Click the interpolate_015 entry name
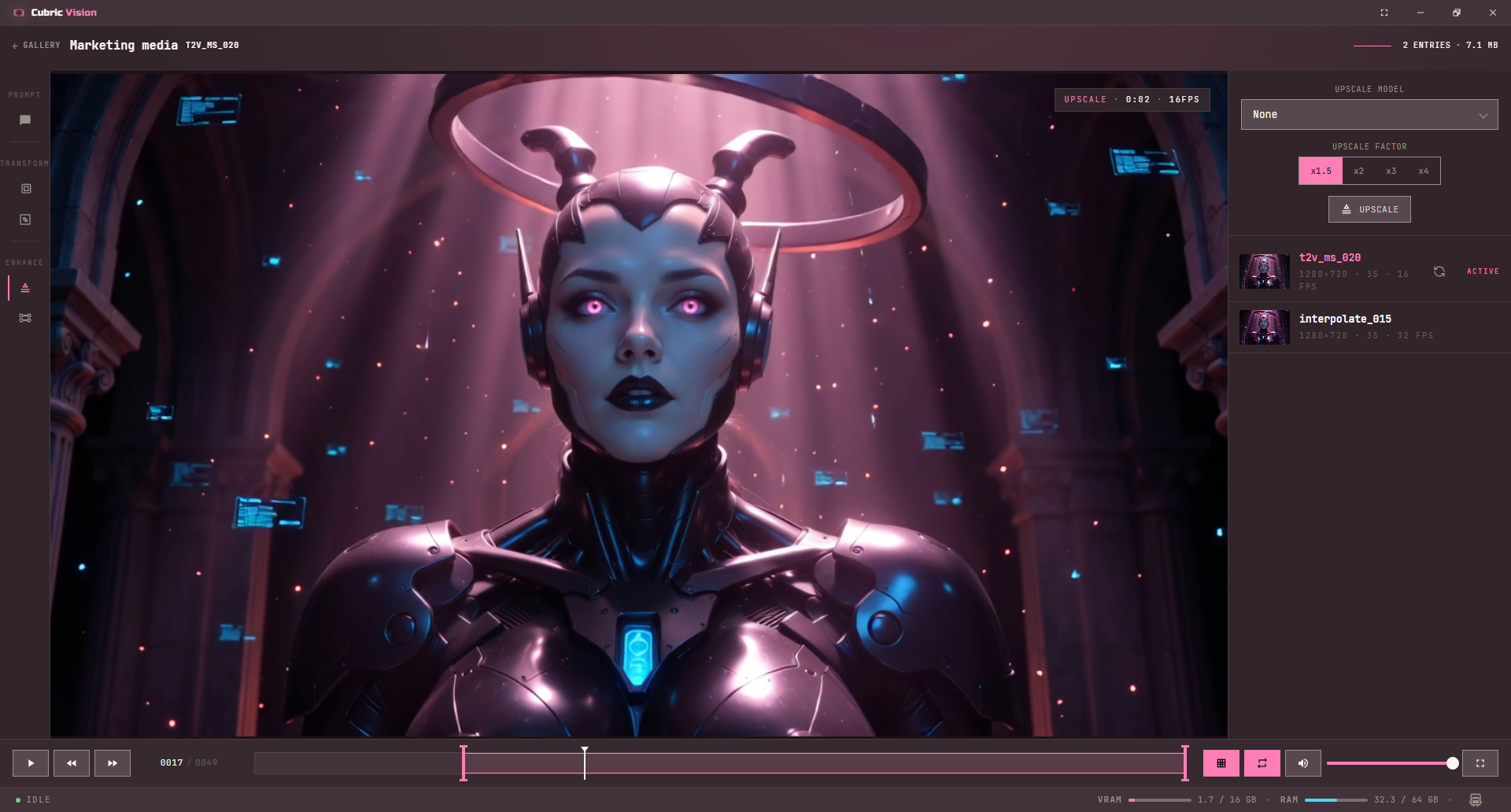 [x=1345, y=319]
